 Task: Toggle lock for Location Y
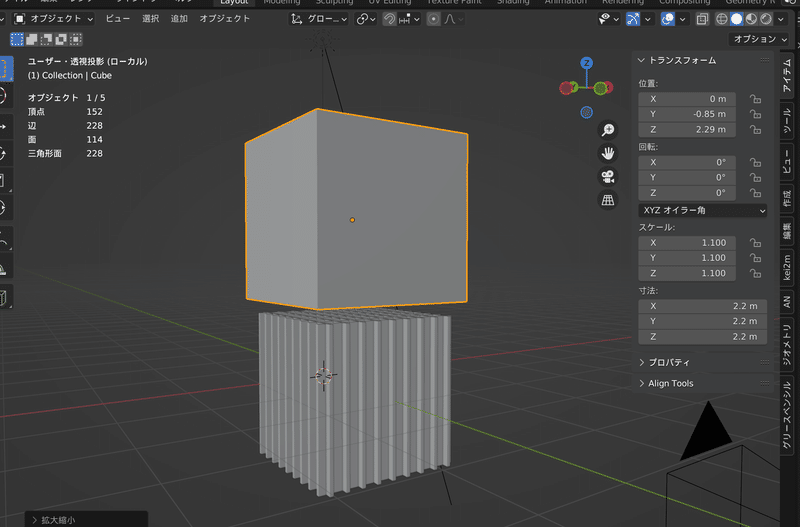[755, 114]
